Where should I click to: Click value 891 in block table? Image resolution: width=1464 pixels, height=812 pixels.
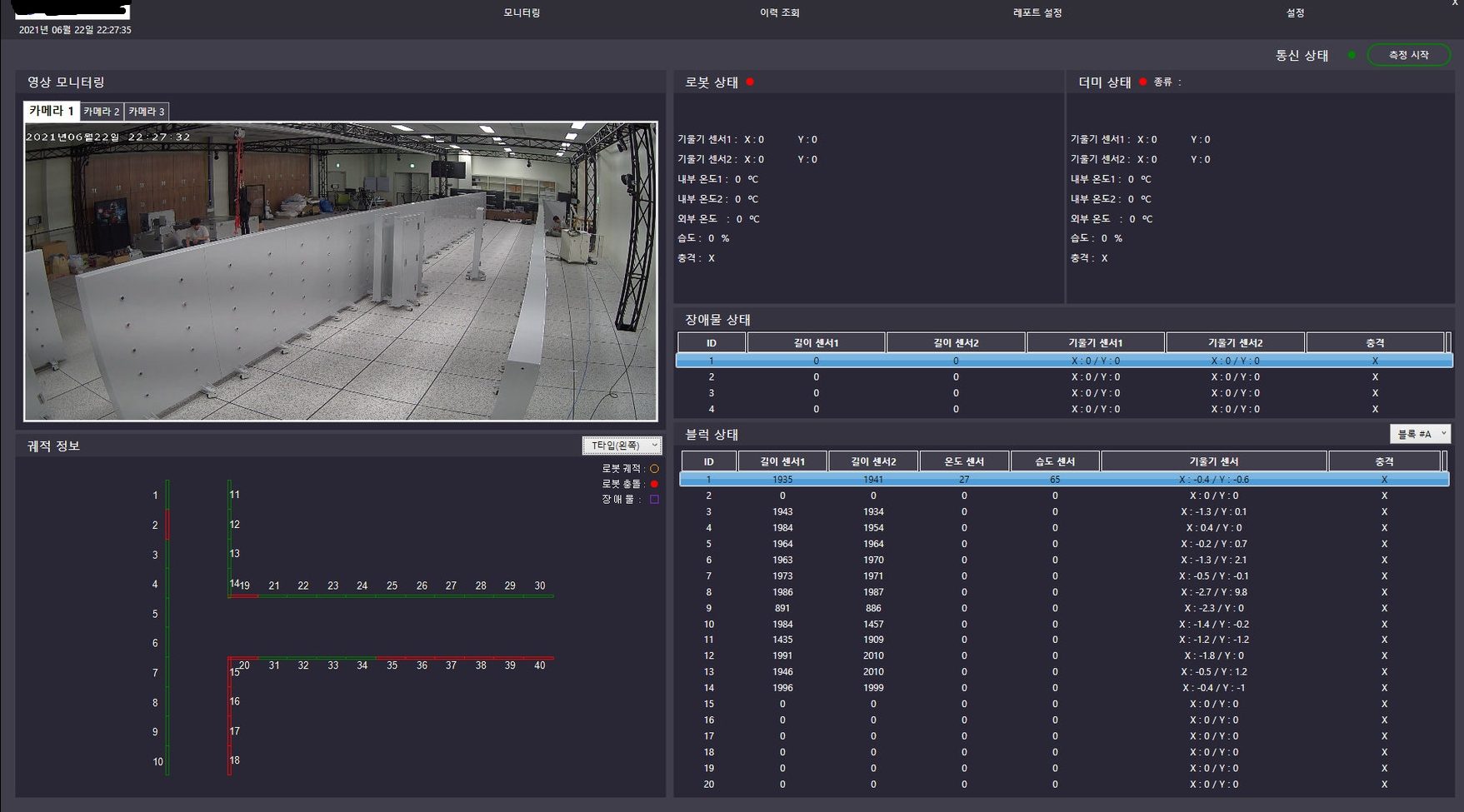tap(782, 608)
